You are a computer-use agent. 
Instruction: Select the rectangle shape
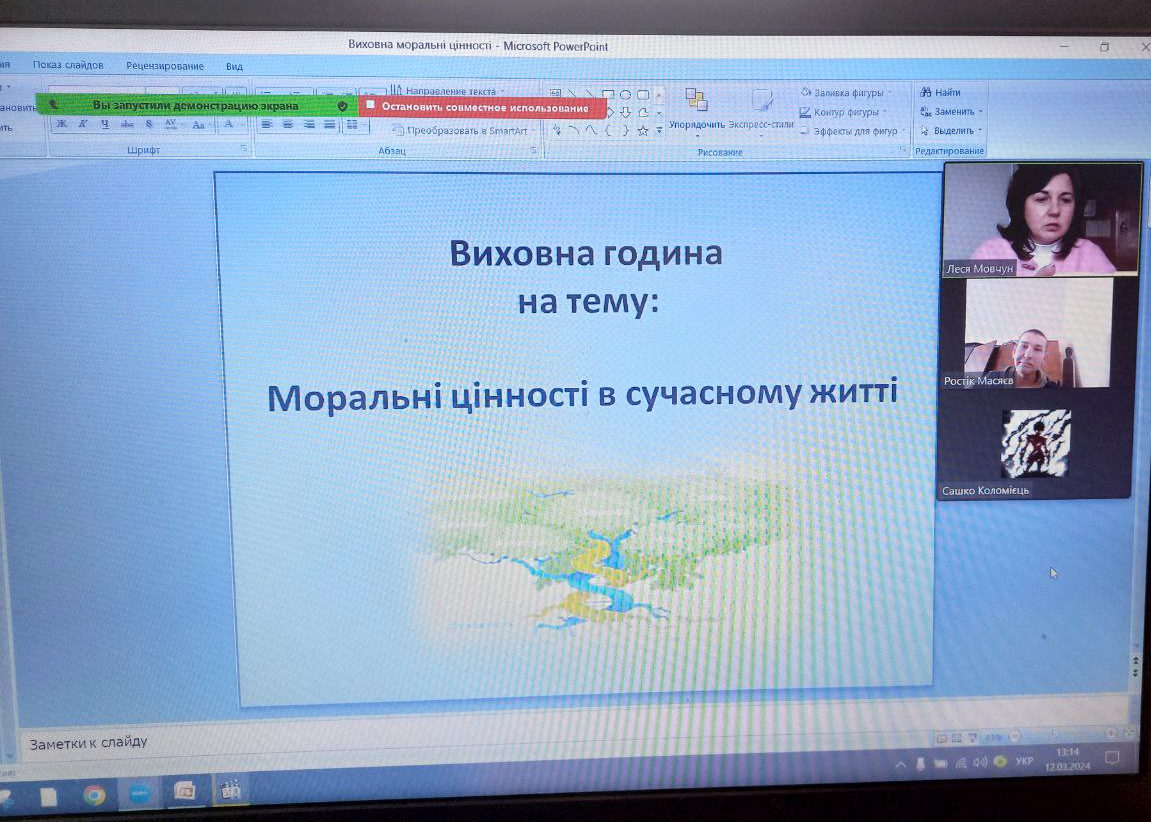608,94
